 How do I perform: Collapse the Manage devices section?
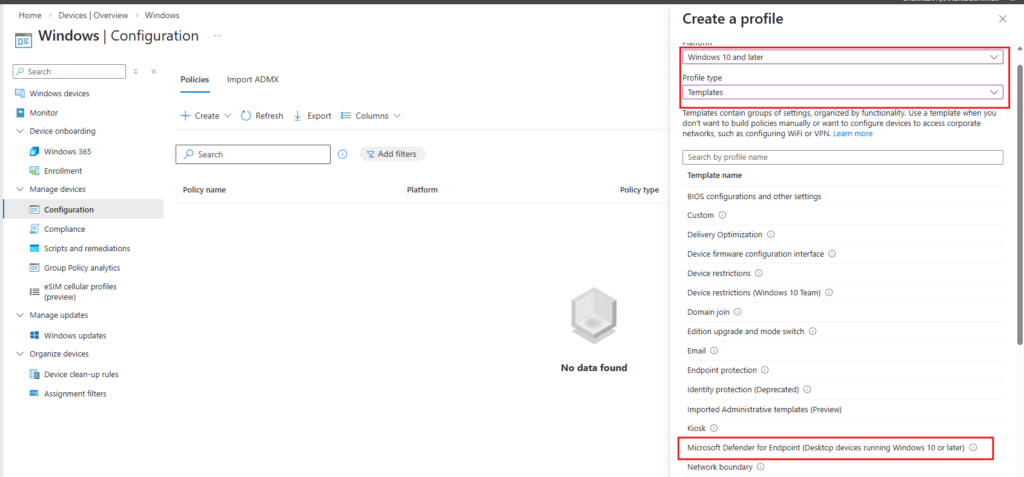20,190
